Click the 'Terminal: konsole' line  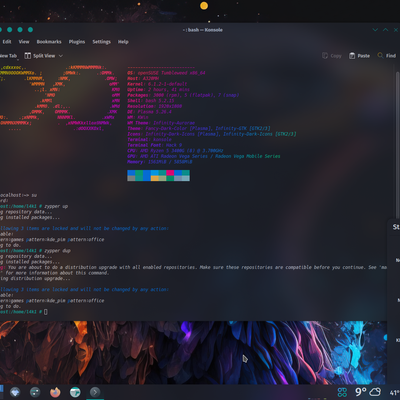149,139
